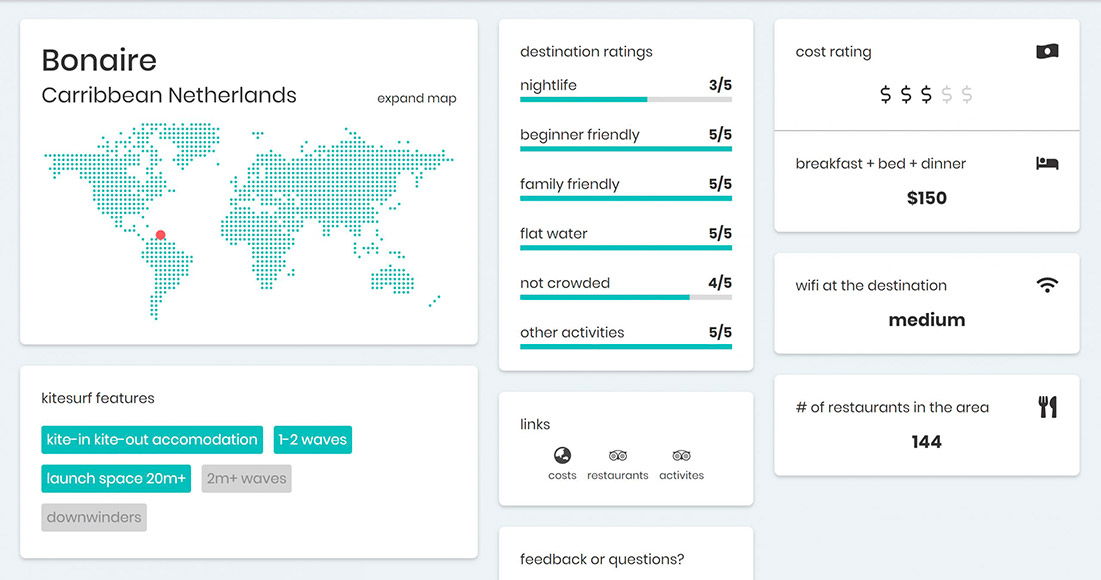The width and height of the screenshot is (1101, 580).
Task: Click the nightlife rating bar
Action: pyautogui.click(x=625, y=99)
